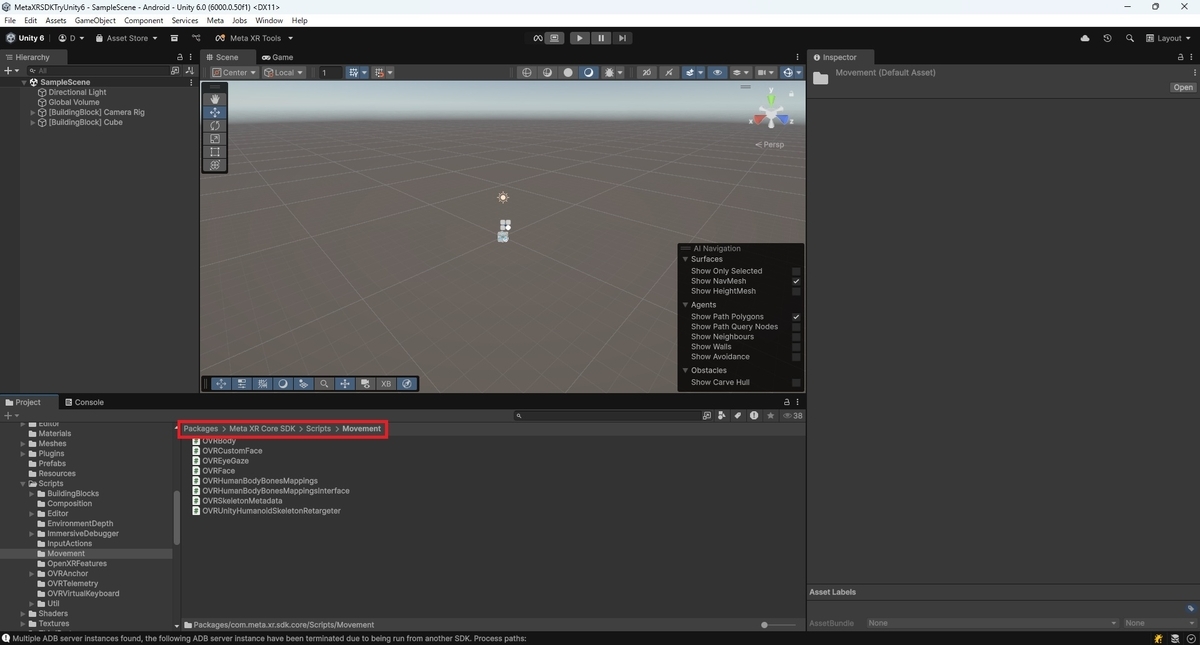Image resolution: width=1200 pixels, height=645 pixels.
Task: Adjust the Project panel zoom slider
Action: pyautogui.click(x=765, y=624)
